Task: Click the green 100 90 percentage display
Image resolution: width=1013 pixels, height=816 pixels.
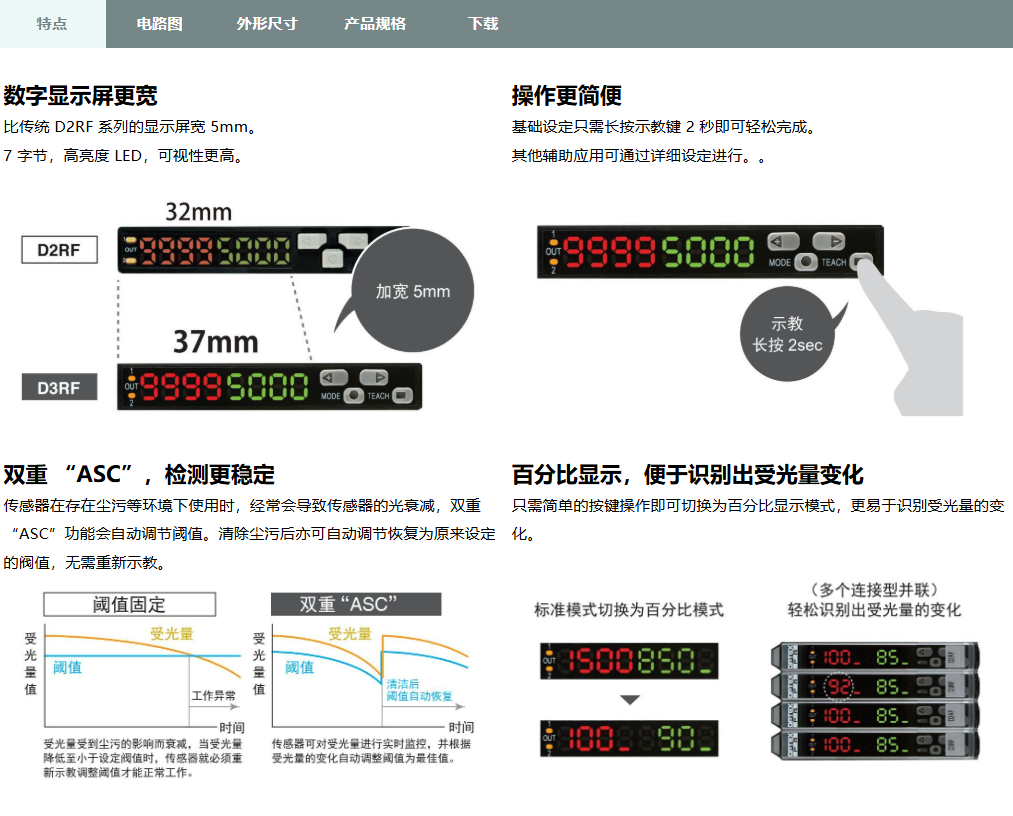Action: click(628, 738)
